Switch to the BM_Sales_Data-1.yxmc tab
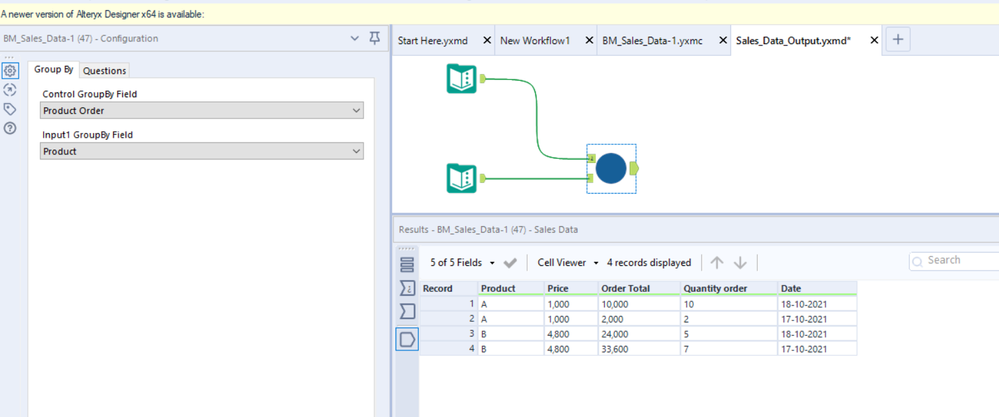The height and width of the screenshot is (417, 999). (652, 41)
